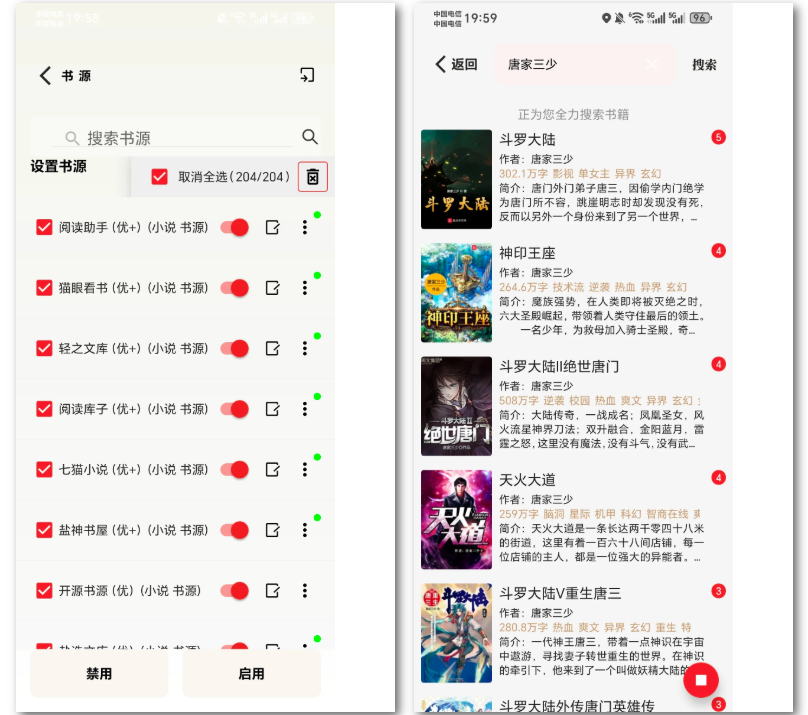Select the 天火大道 title text
This screenshot has width=808, height=715.
pos(527,480)
